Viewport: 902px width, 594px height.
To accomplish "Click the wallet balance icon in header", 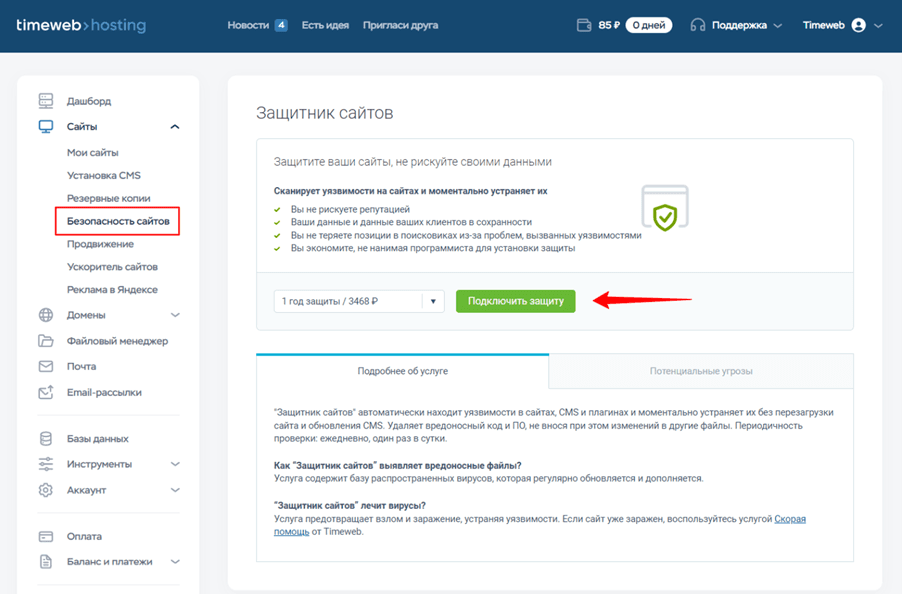I will [x=584, y=25].
